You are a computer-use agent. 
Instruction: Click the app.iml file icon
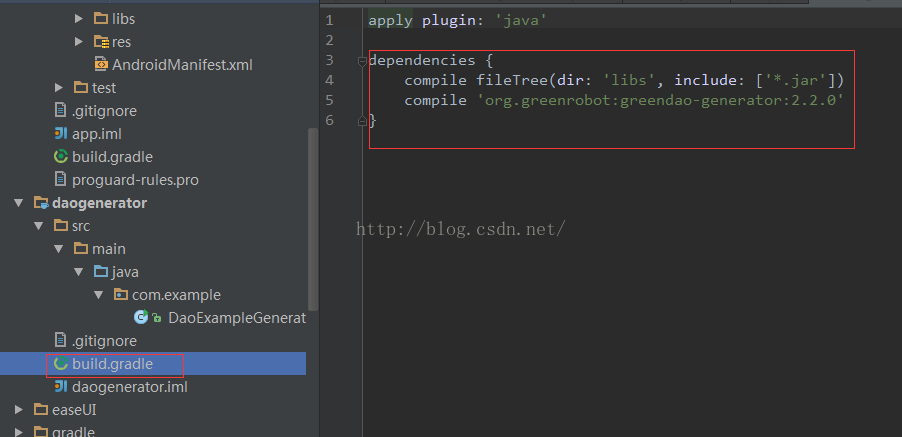60,134
